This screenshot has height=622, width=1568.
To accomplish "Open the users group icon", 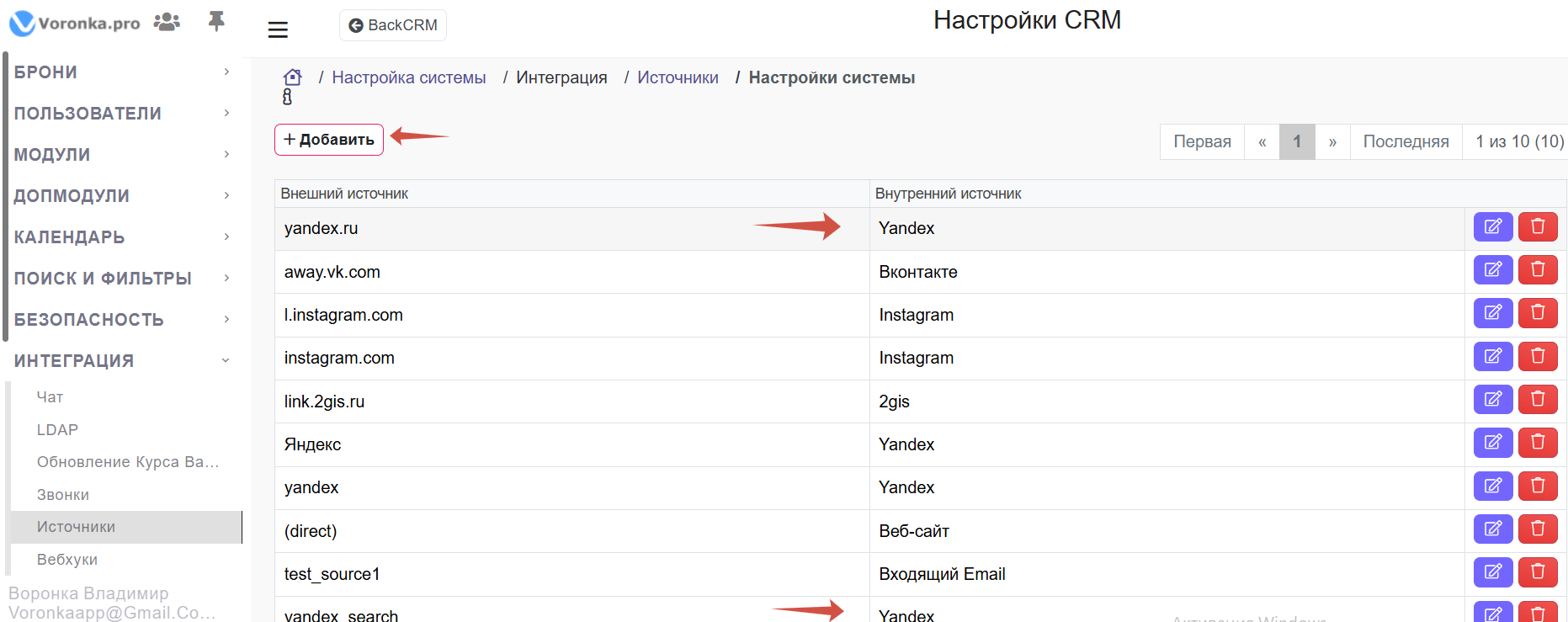I will pyautogui.click(x=167, y=22).
